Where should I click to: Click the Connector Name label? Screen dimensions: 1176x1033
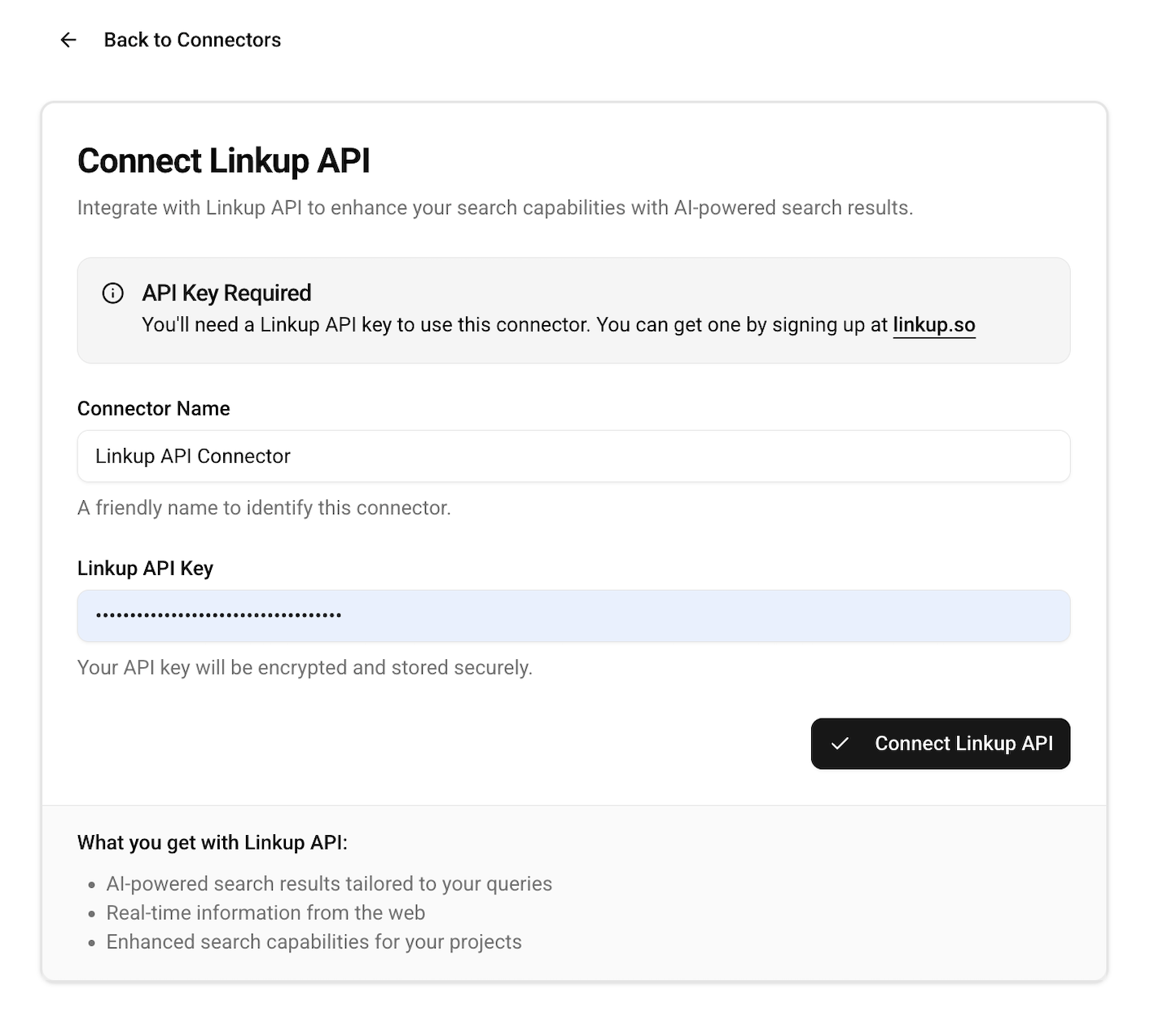(153, 408)
